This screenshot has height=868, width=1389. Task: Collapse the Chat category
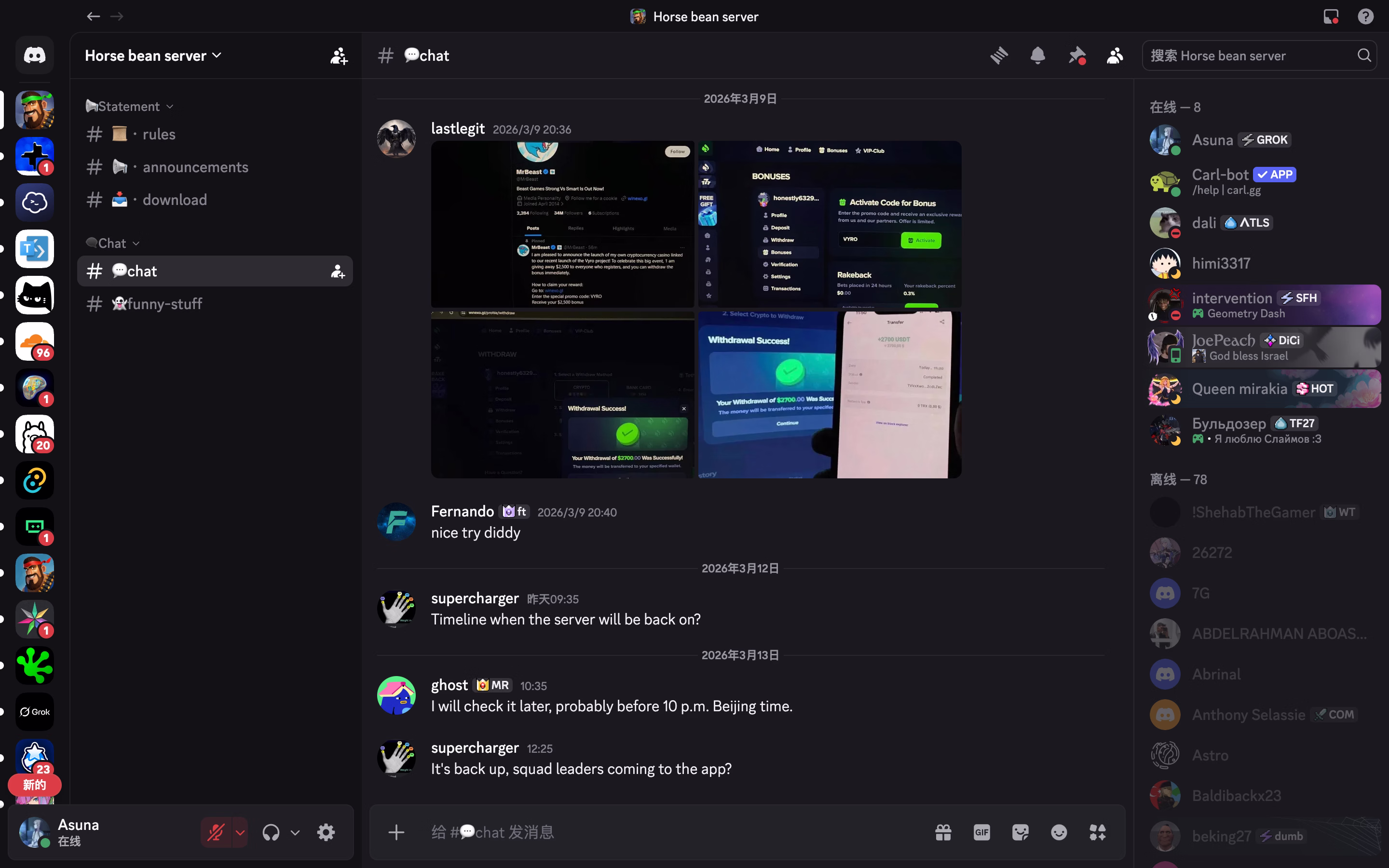coord(112,244)
